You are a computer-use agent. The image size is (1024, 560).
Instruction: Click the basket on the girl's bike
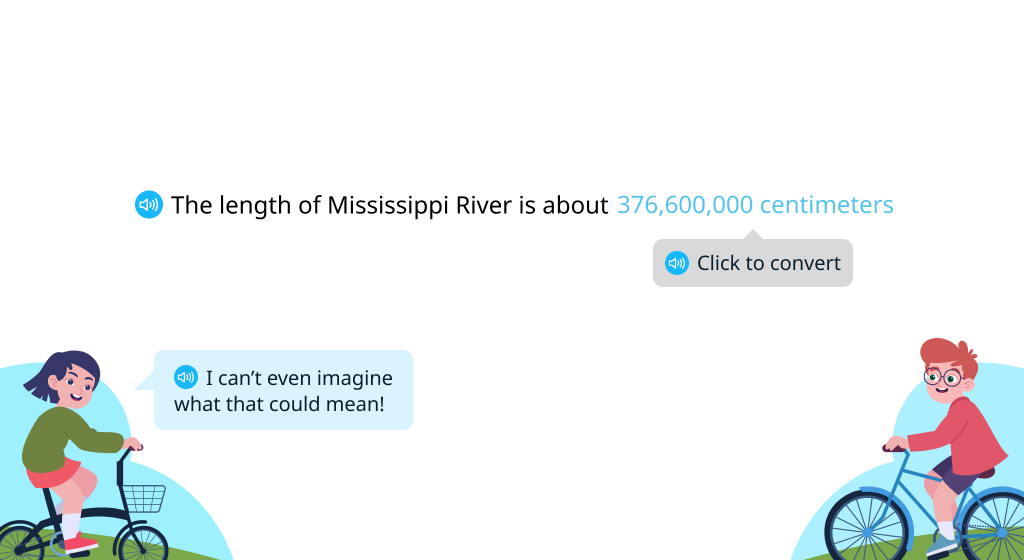144,499
